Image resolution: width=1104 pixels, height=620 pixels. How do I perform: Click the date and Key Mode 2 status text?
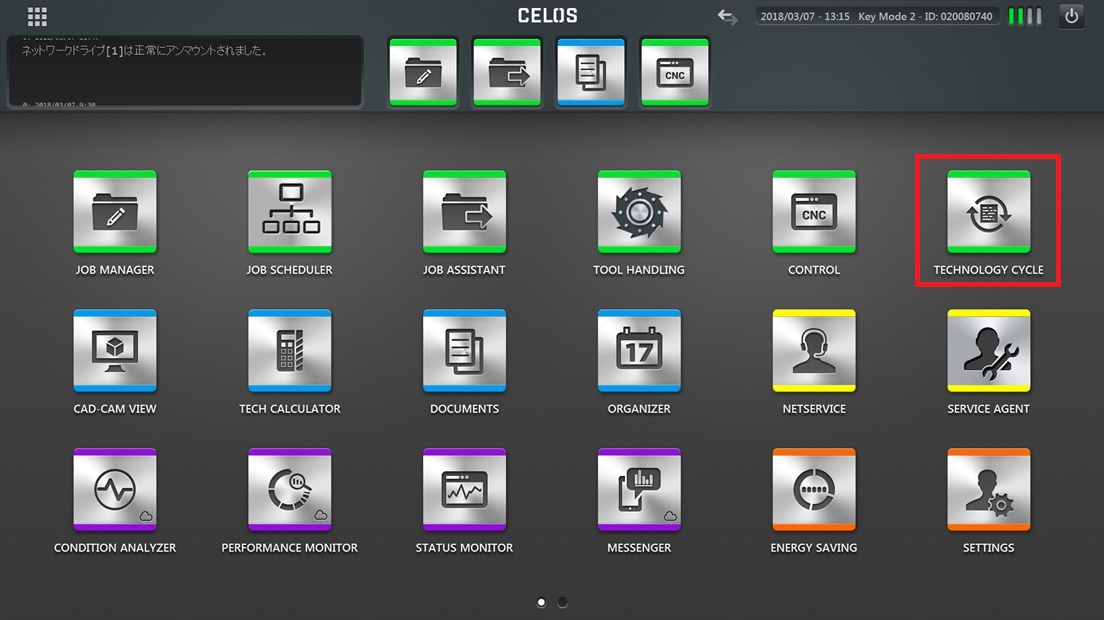877,16
